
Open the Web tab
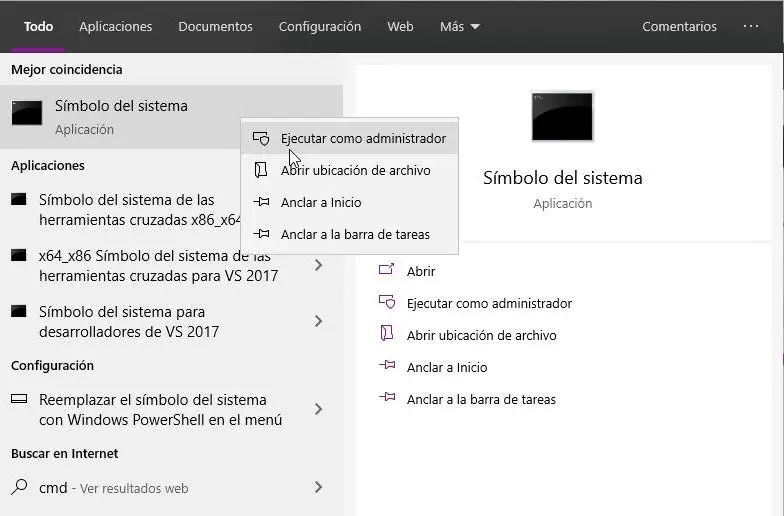click(400, 26)
